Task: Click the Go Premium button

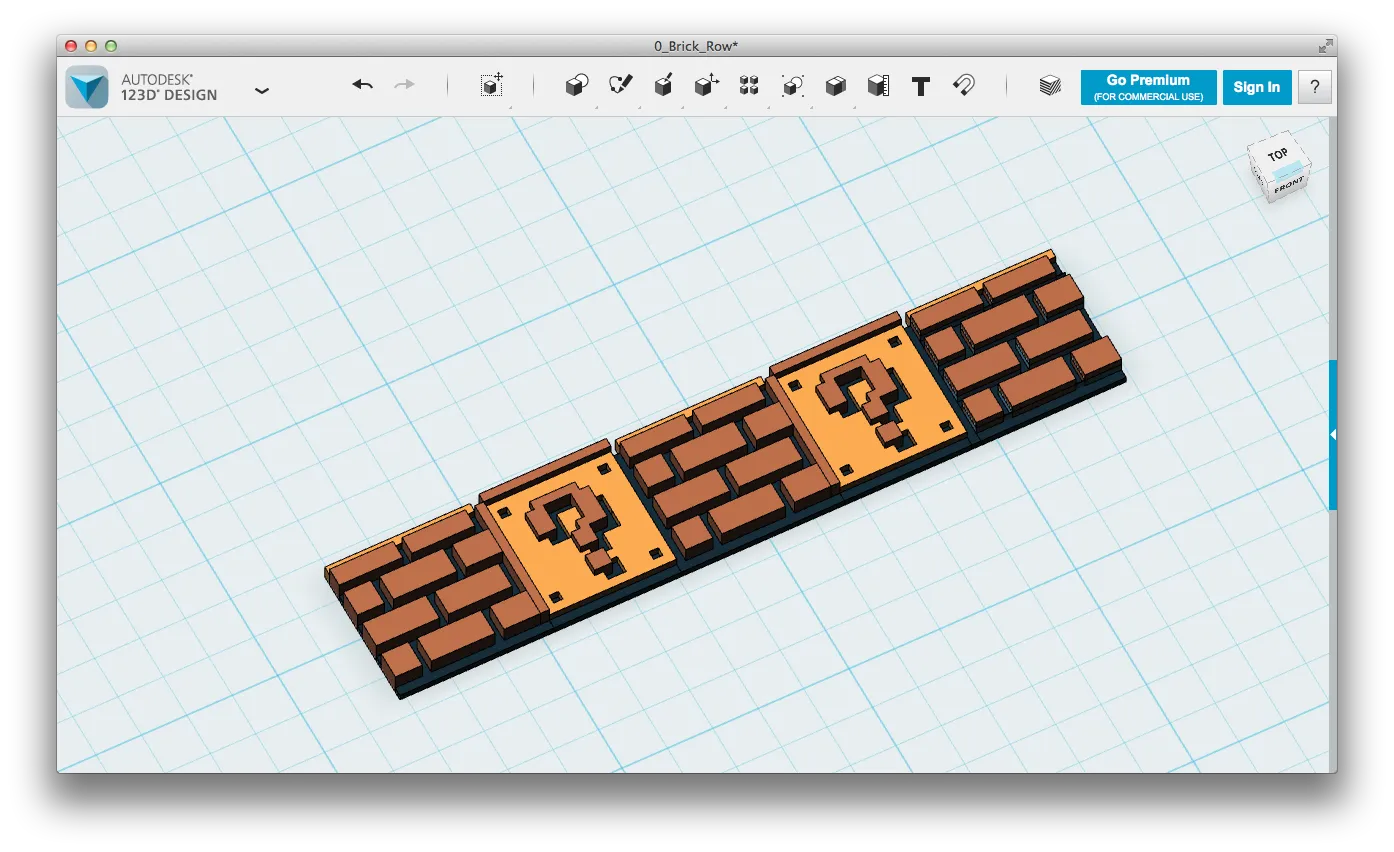Action: click(1149, 87)
